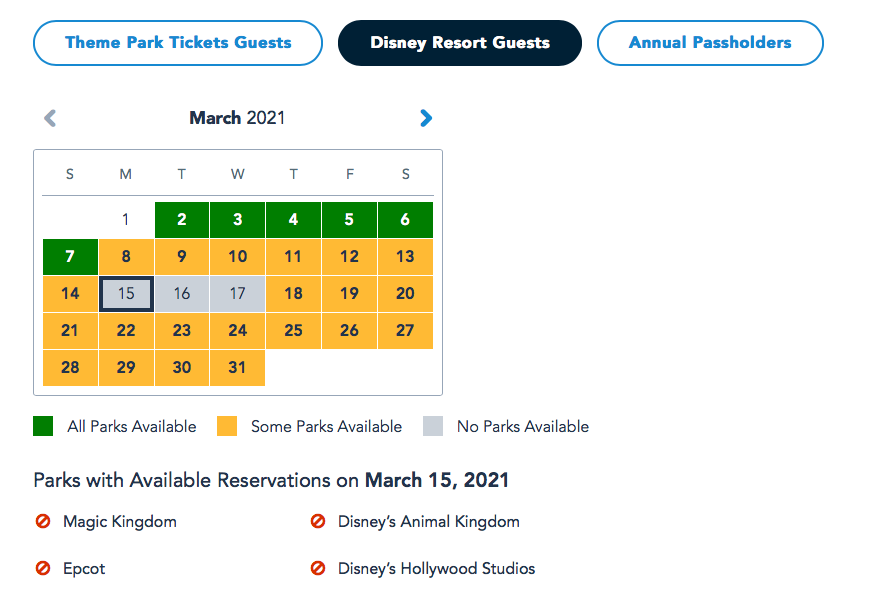Switch to Theme Park Tickets Guests tab
Screen dimensions: 881x603
tap(178, 43)
